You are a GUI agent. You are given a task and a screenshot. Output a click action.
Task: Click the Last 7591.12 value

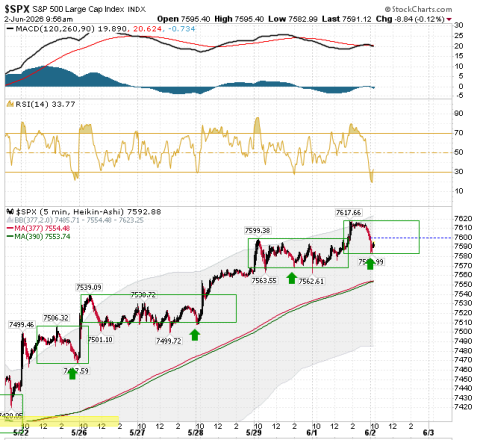pos(346,19)
